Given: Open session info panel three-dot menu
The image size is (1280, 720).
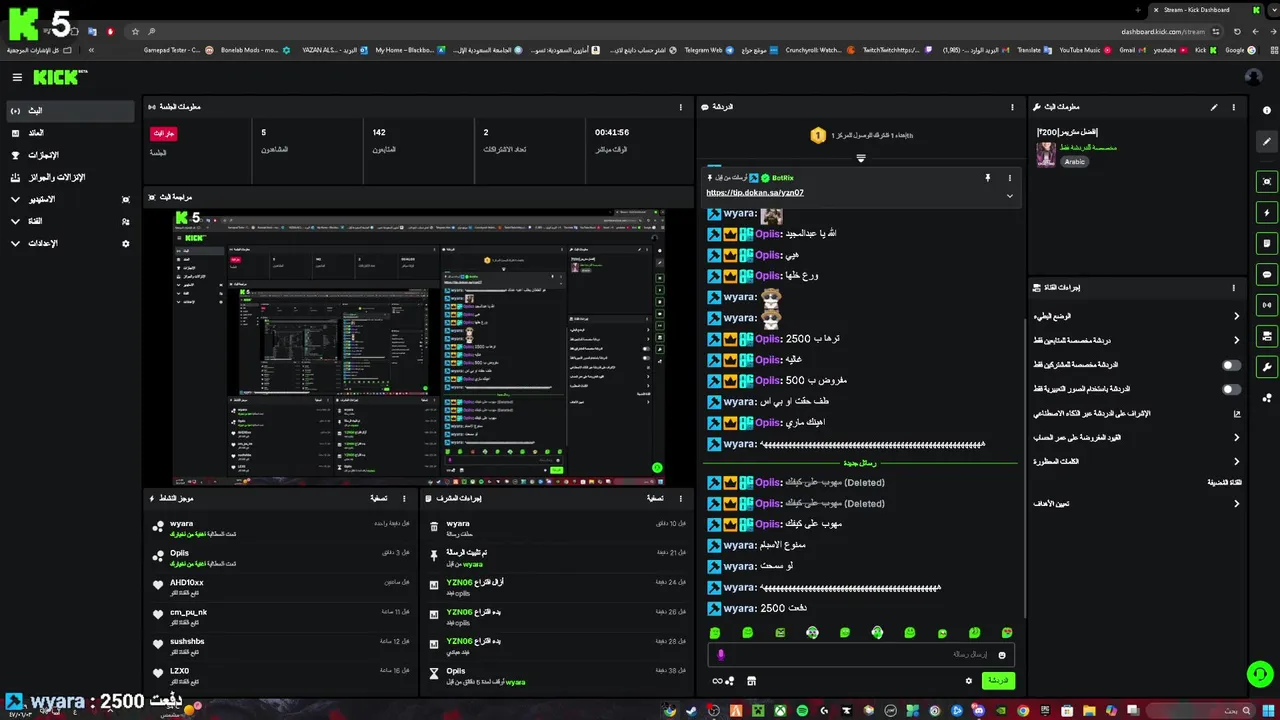Looking at the screenshot, I should pyautogui.click(x=681, y=107).
